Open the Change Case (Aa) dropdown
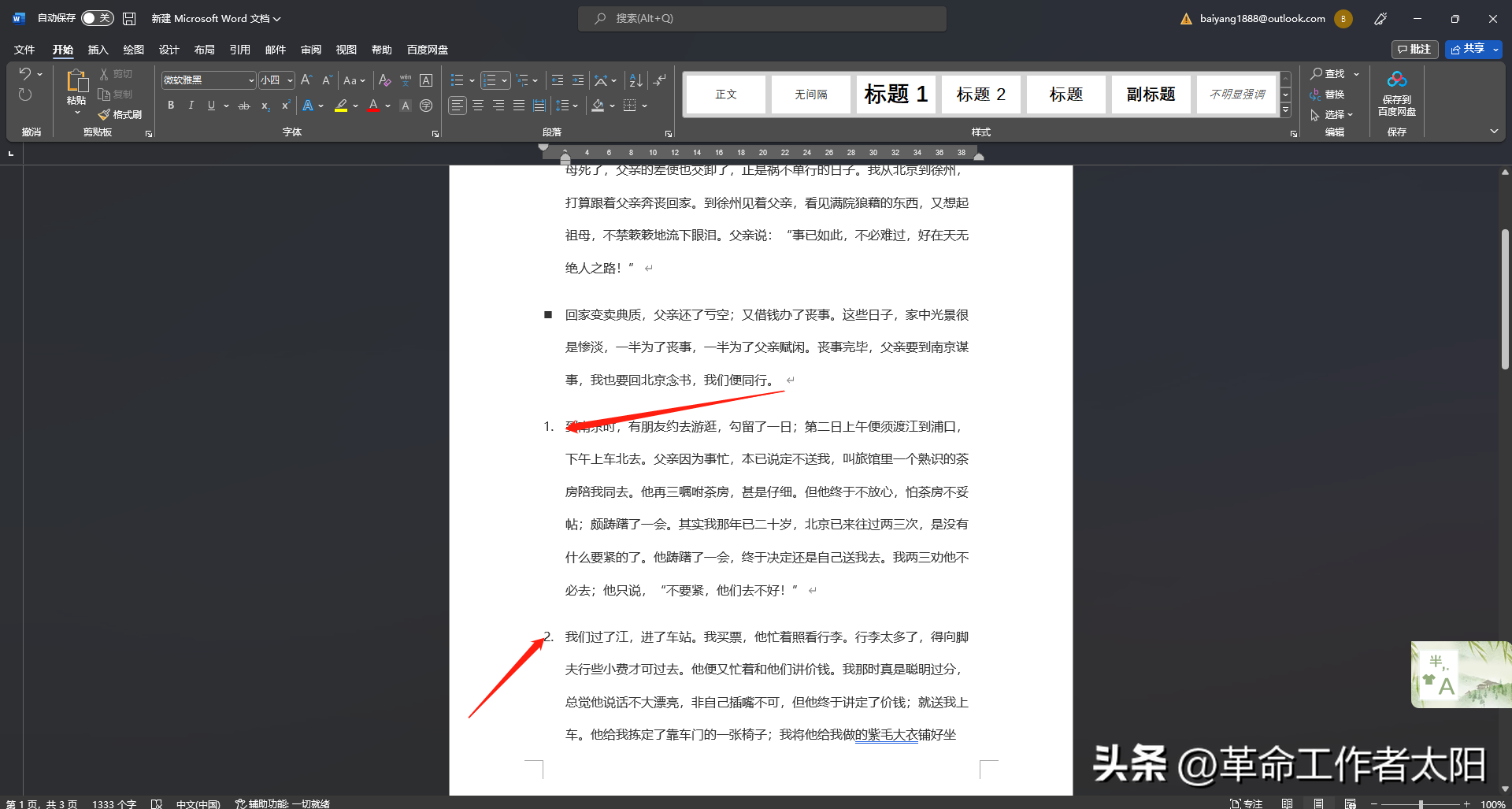Viewport: 1512px width, 809px height. 354,80
